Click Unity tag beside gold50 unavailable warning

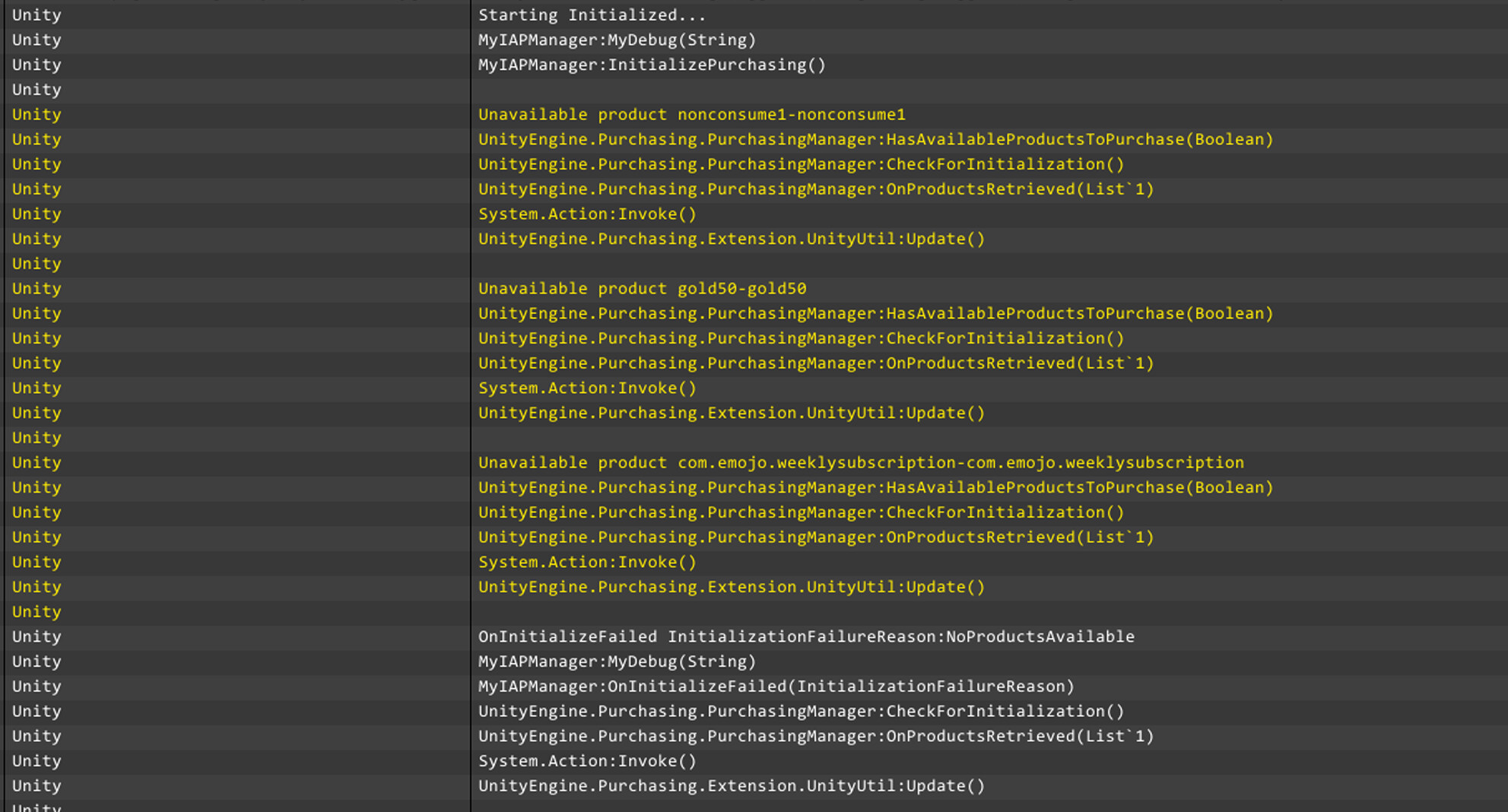[37, 289]
